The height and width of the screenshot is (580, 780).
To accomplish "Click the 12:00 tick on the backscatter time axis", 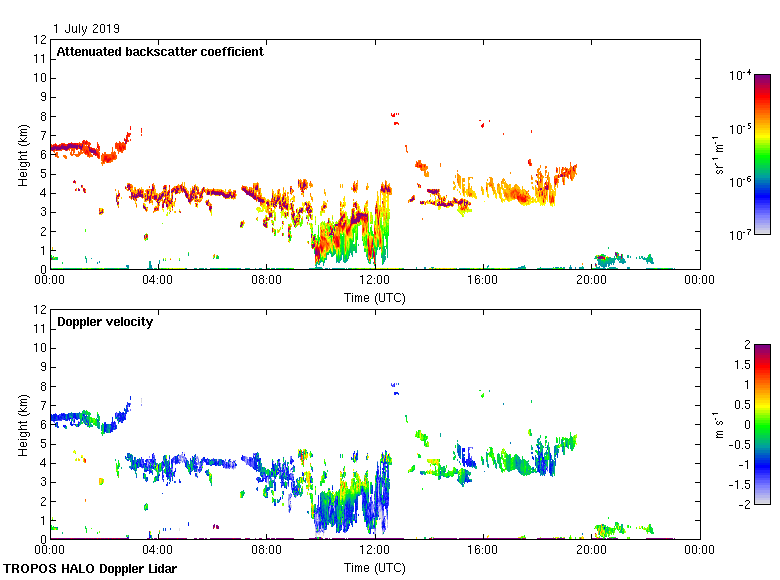I will pos(374,281).
